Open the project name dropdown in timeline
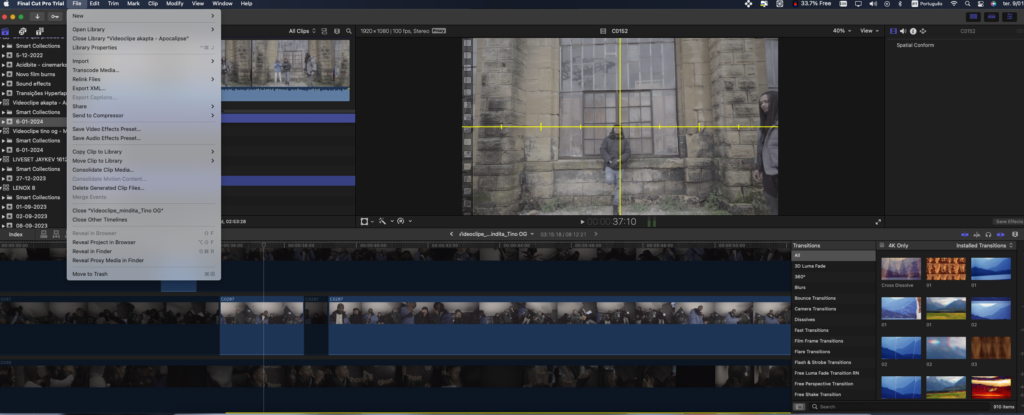This screenshot has width=1024, height=415. tap(497, 234)
